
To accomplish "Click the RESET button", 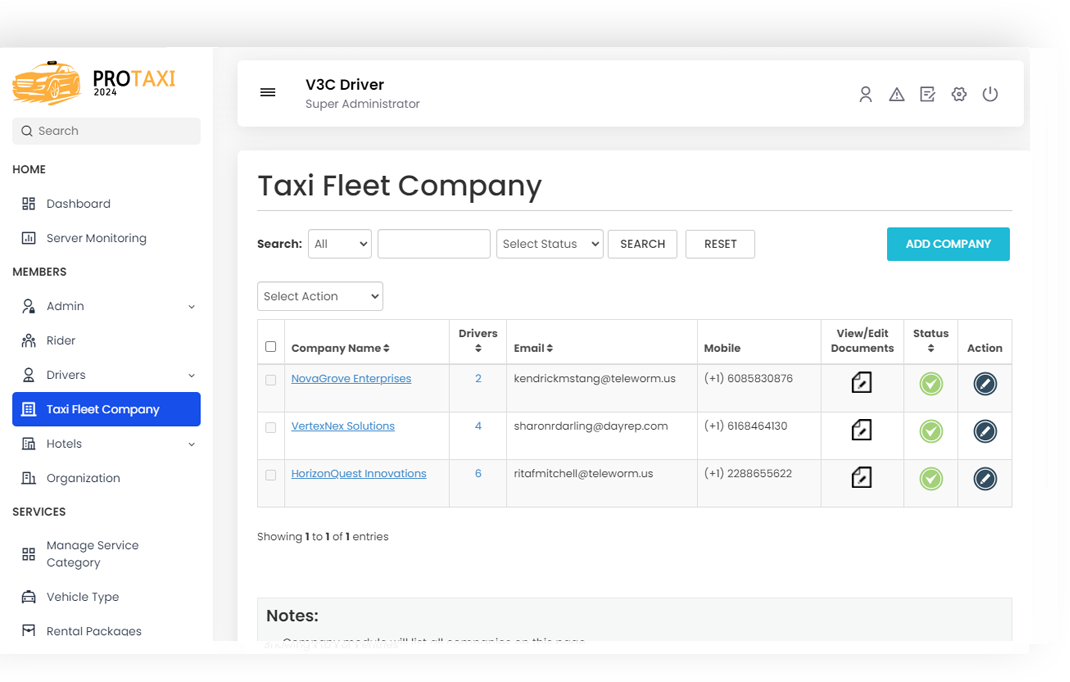I will (720, 244).
